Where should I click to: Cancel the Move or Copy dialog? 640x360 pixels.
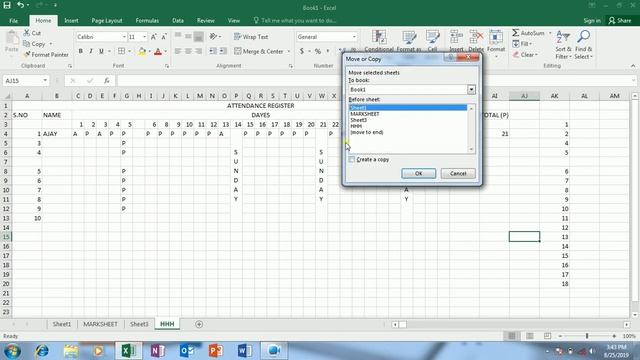(458, 173)
